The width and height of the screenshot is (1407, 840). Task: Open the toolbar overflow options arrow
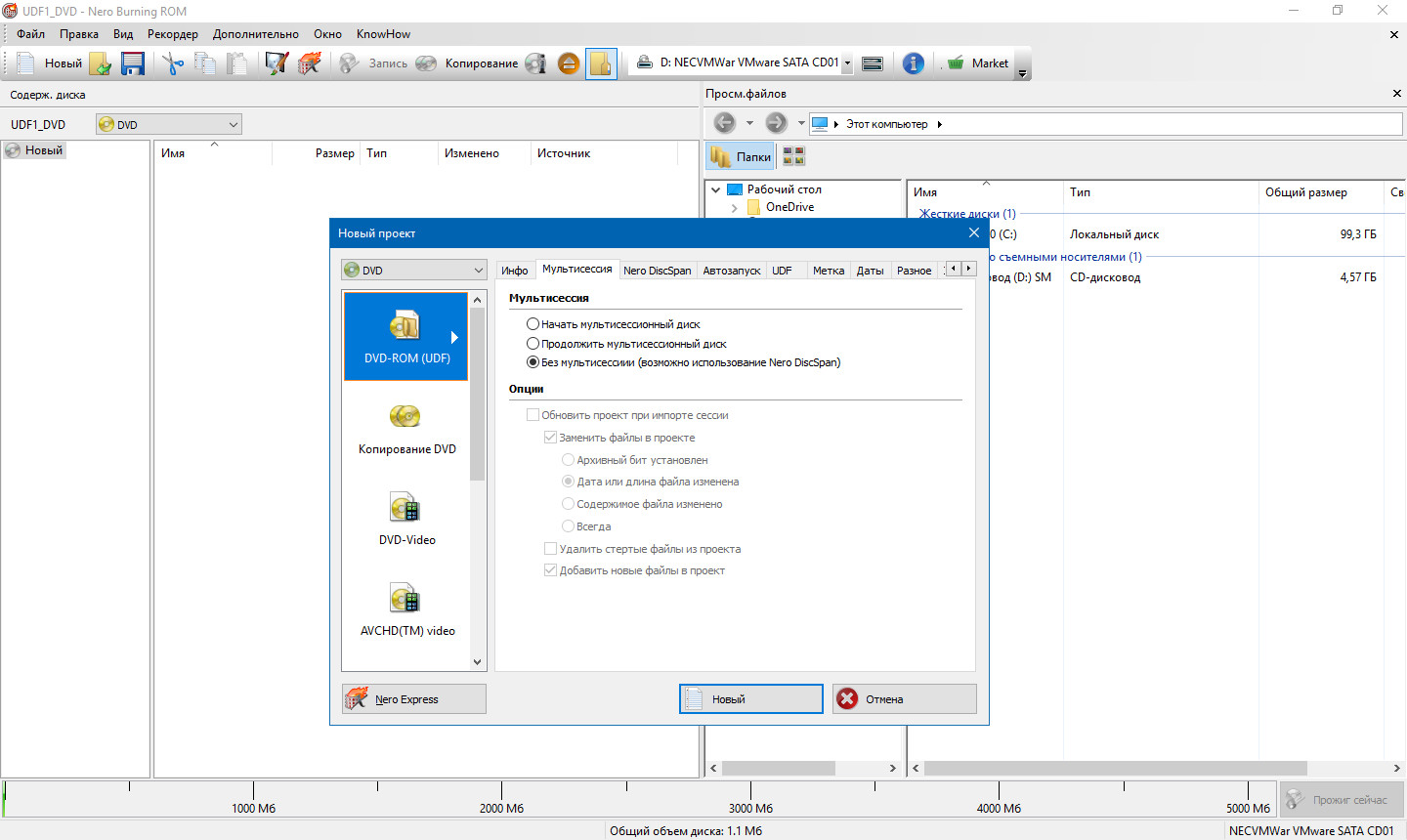pos(1022,73)
